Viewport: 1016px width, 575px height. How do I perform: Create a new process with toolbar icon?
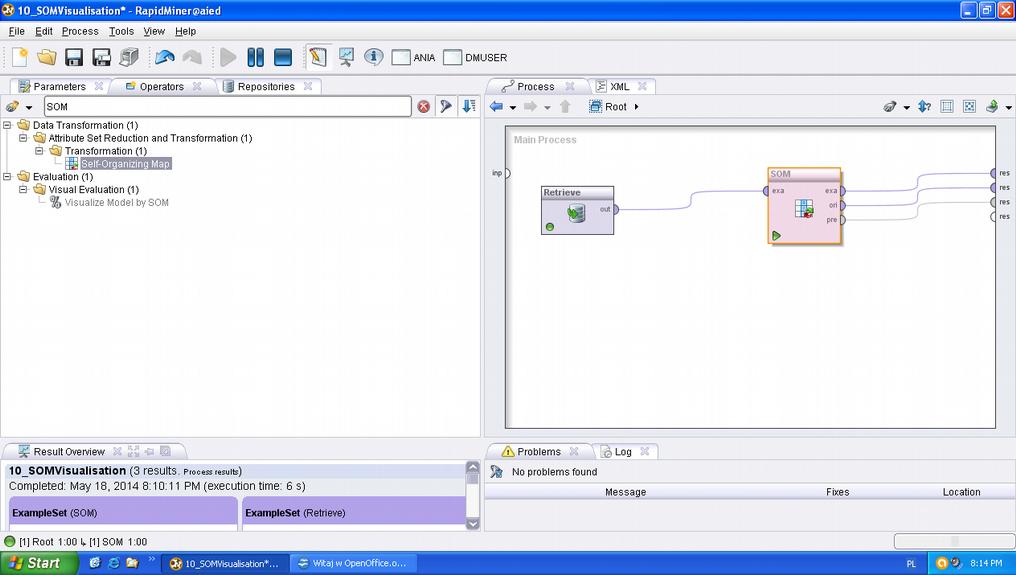coord(20,57)
